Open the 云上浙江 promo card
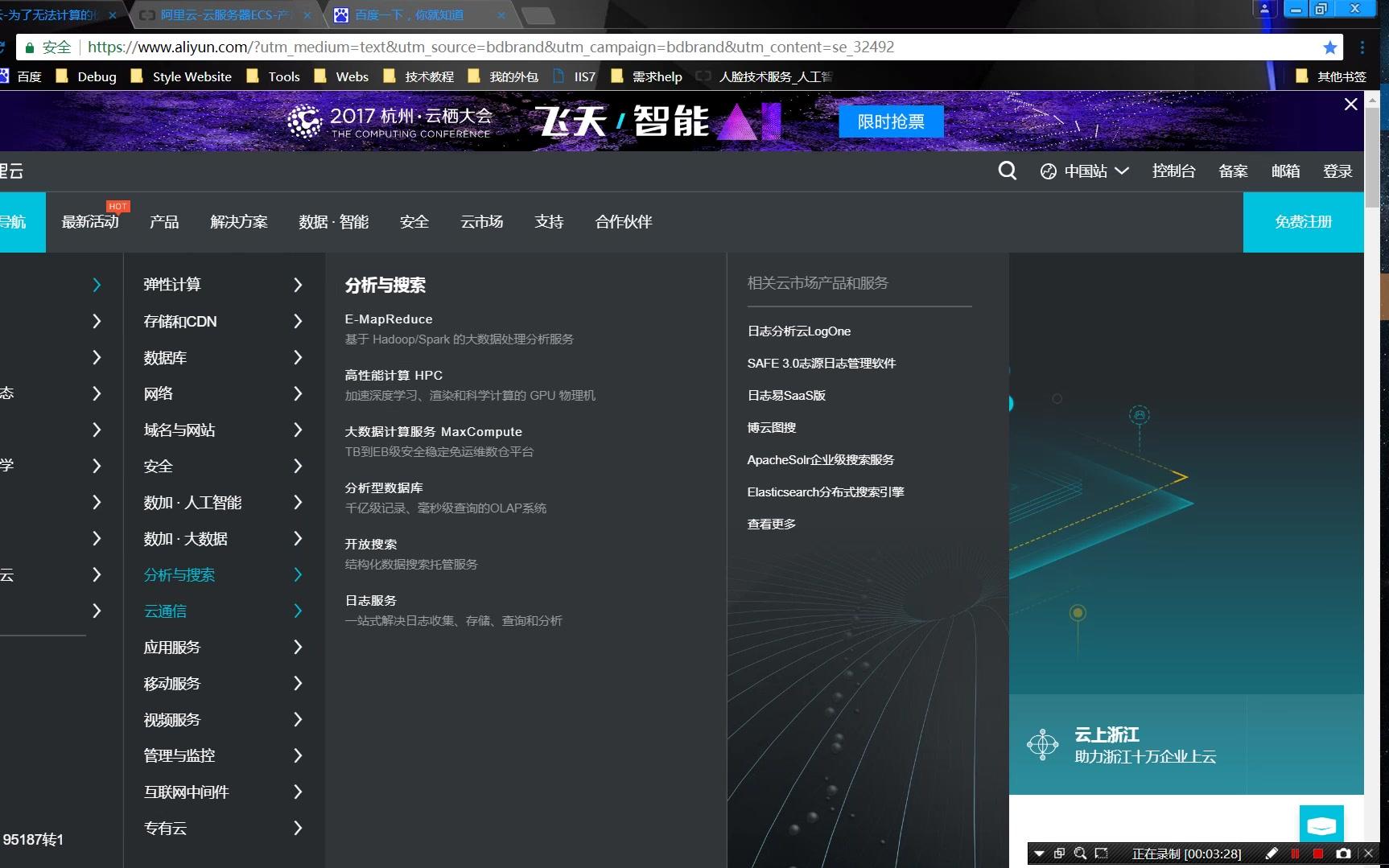 click(1127, 745)
